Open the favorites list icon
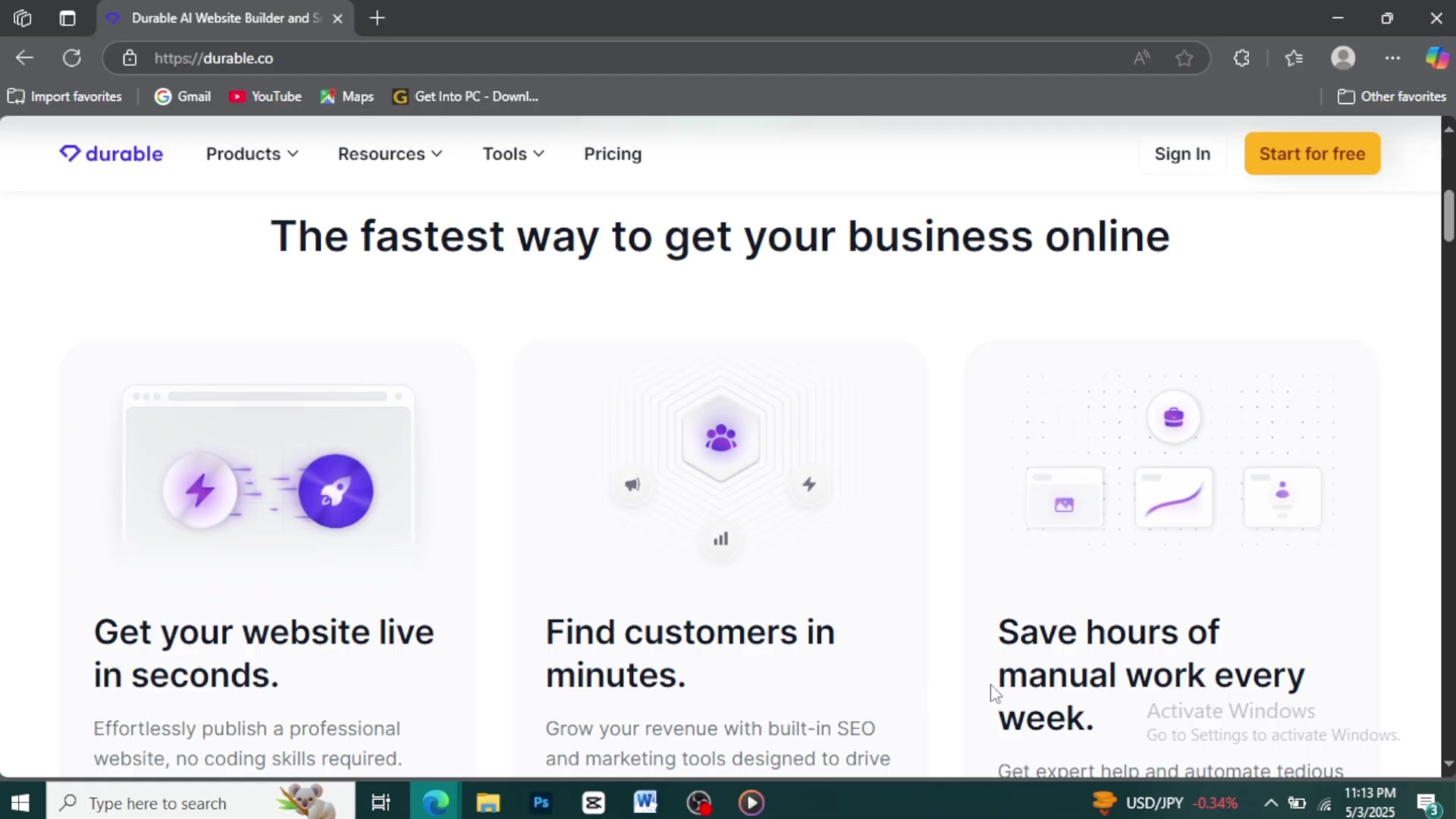Screen dimensions: 1456x819 click(x=1294, y=58)
